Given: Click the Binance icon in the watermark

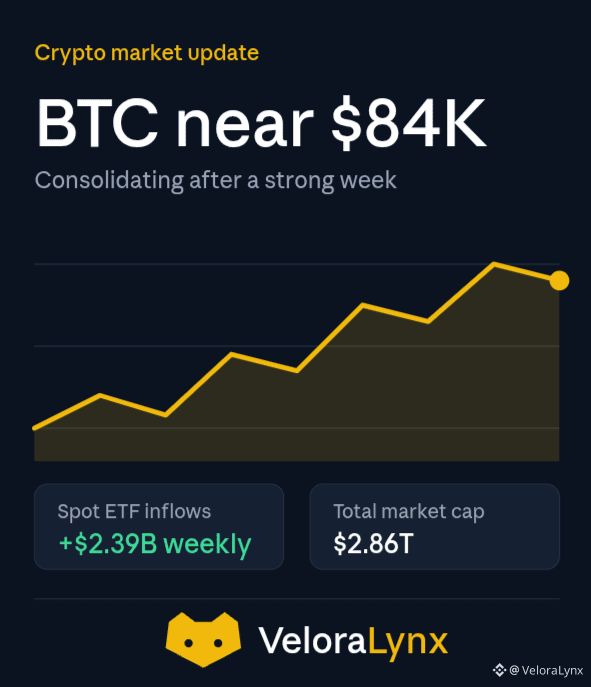Looking at the screenshot, I should tap(499, 670).
